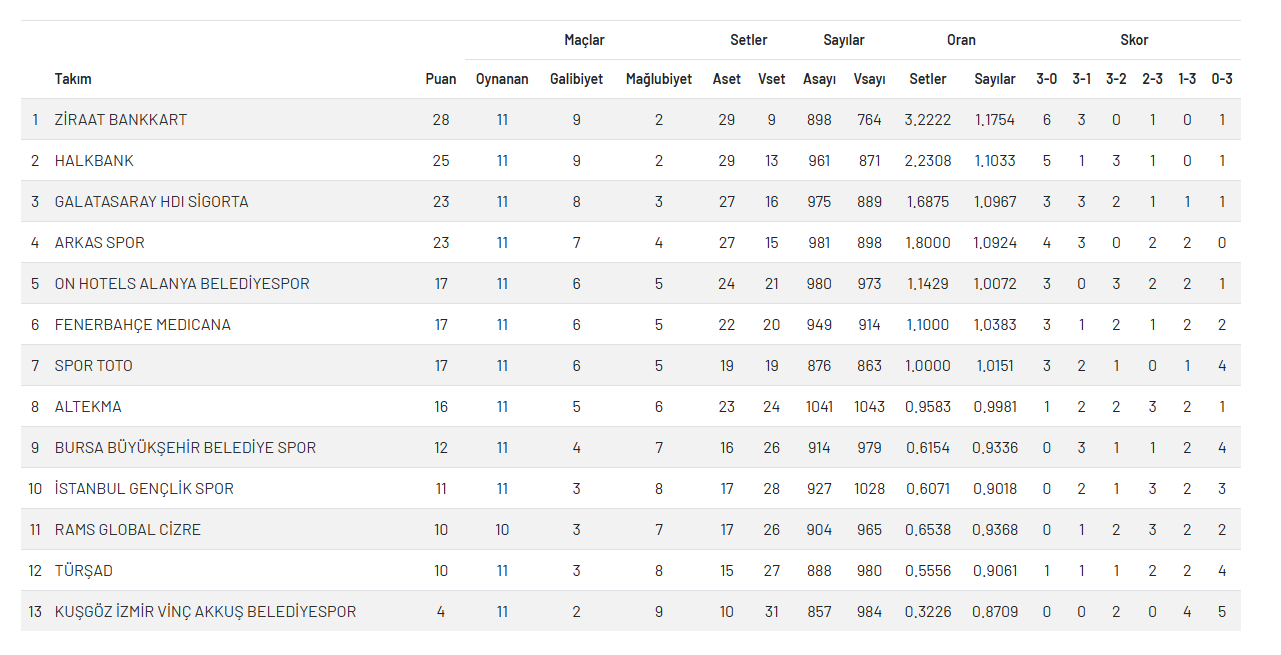Image resolution: width=1281 pixels, height=655 pixels.
Task: Click the Mağlubiyet column header
Action: 658,79
